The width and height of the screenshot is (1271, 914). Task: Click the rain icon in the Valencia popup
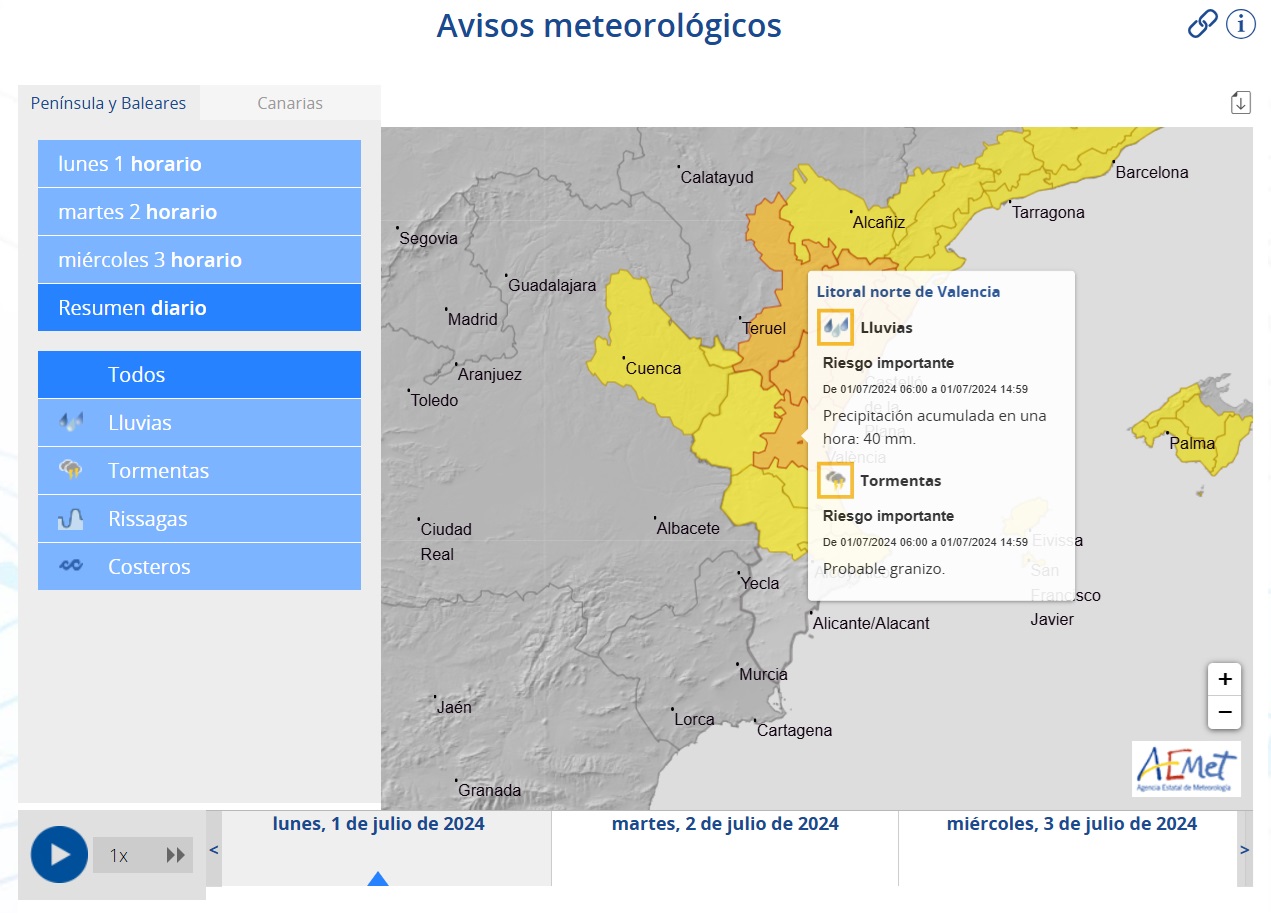835,327
